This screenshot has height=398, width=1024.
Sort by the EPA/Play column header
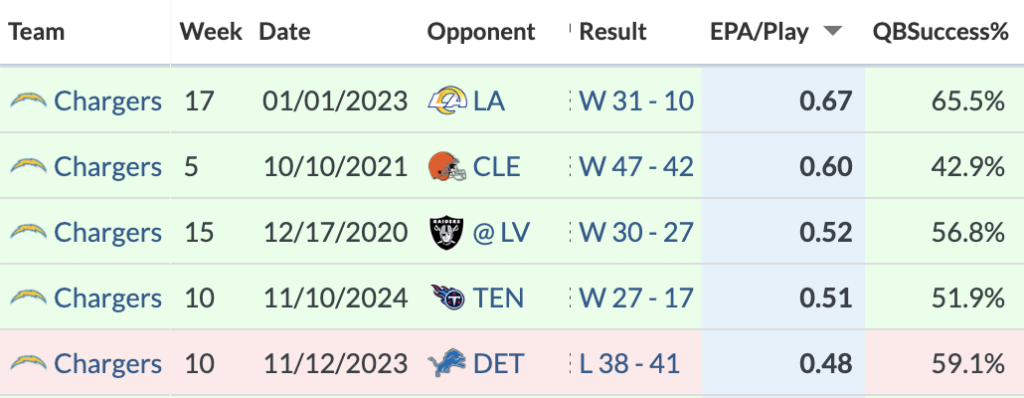[x=759, y=31]
